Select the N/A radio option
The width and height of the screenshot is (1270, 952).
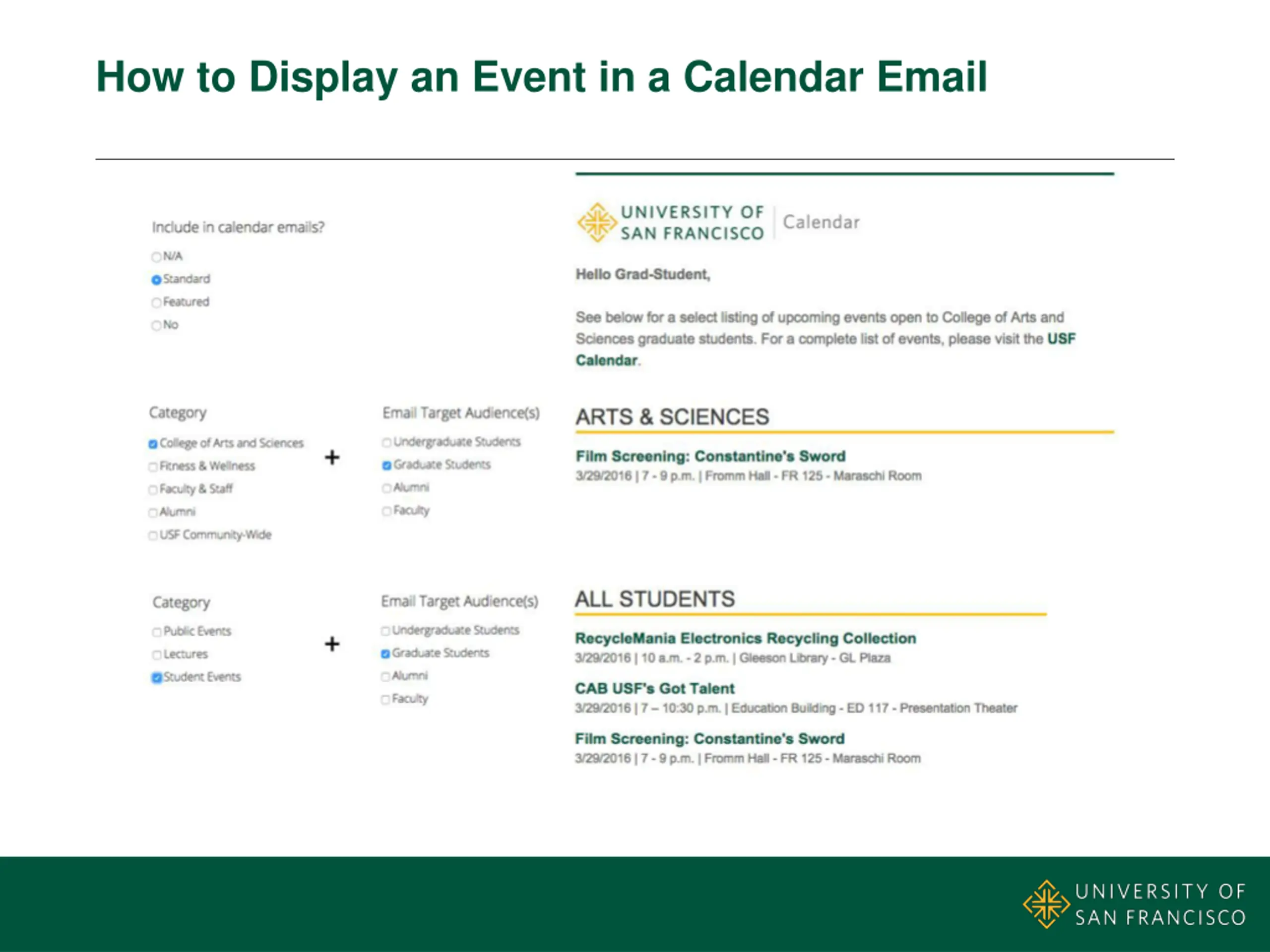[156, 256]
